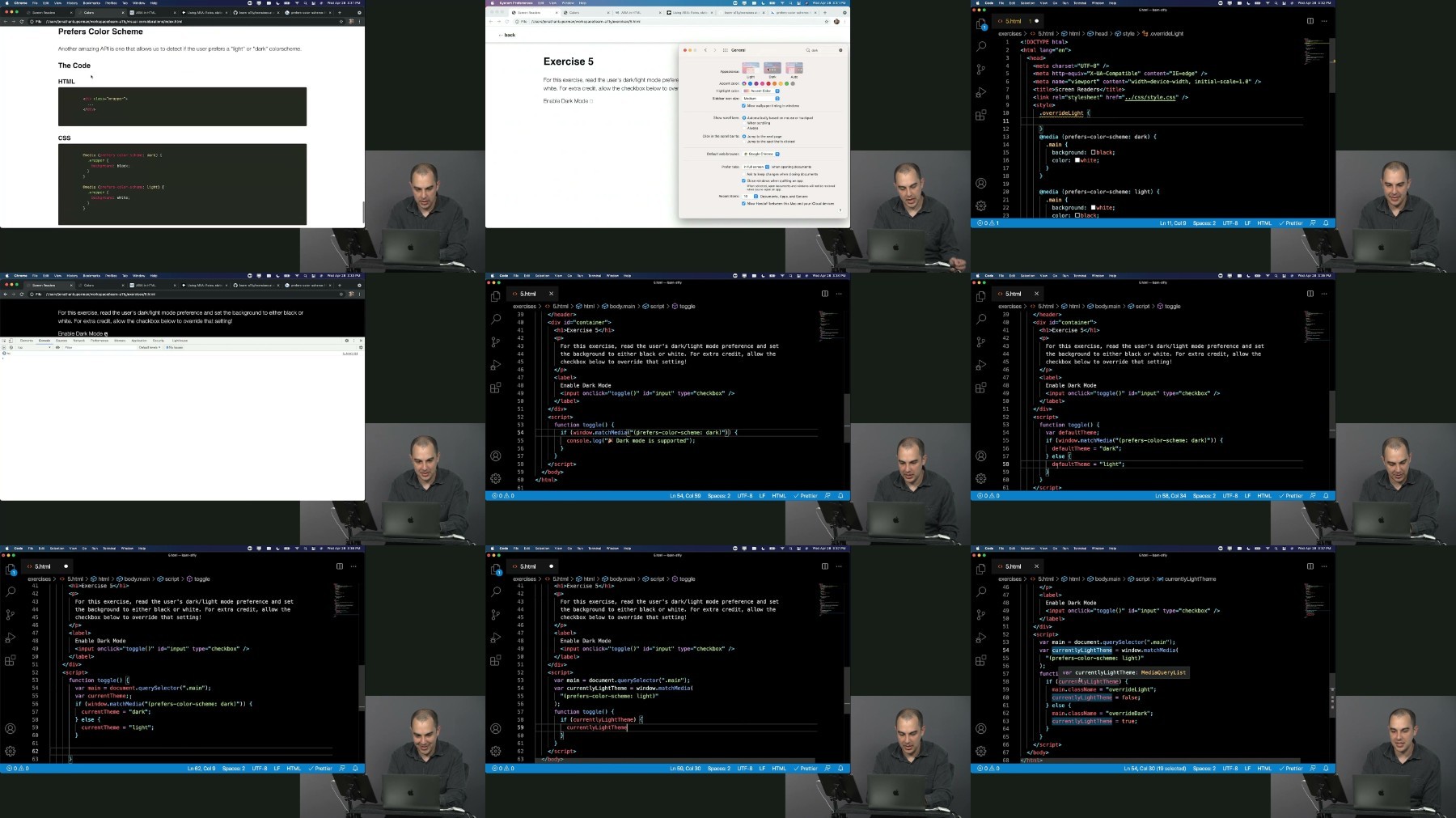Click Spaces: 2 in status bar showing Ln 62, Col 9
This screenshot has width=1456, height=818.
coord(233,769)
